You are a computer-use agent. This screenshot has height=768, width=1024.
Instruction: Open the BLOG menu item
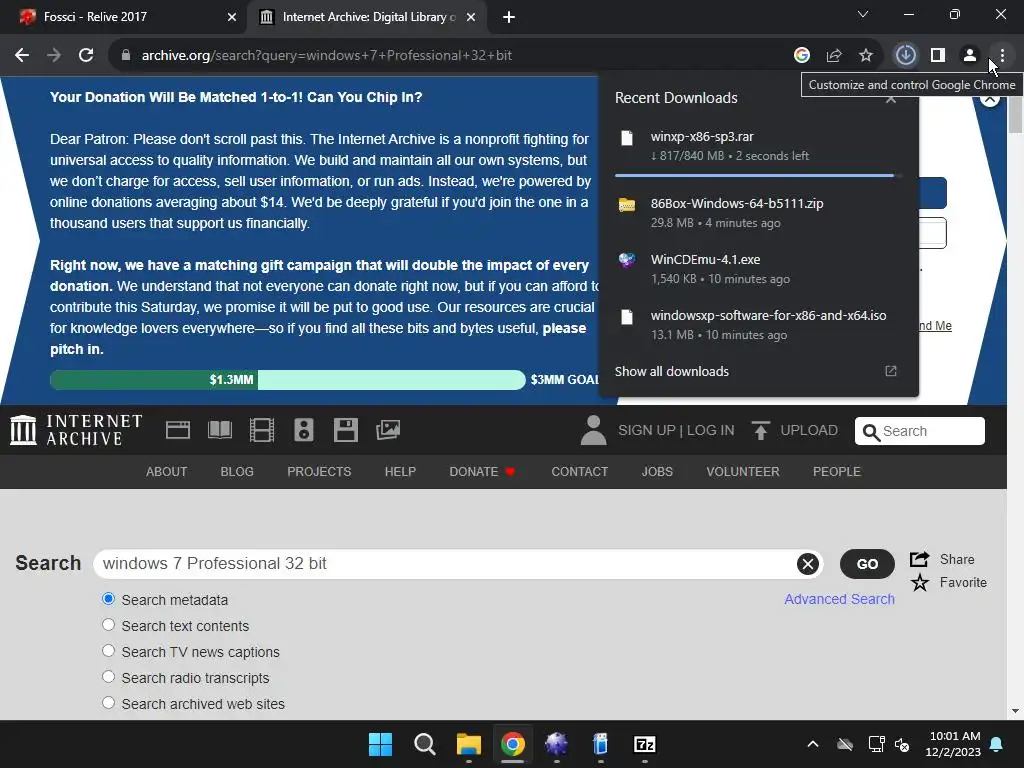237,472
